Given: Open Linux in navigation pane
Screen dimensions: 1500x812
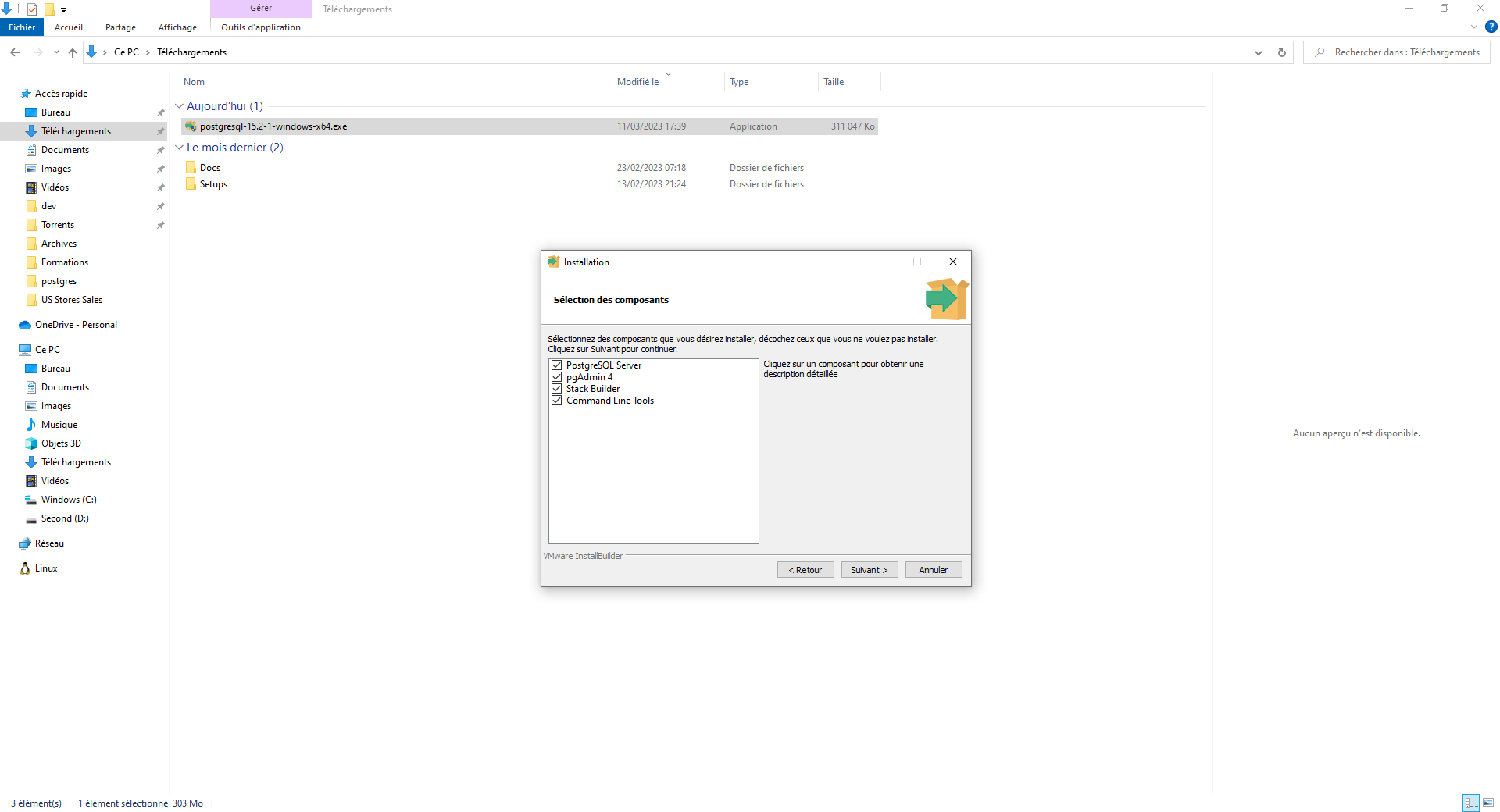Looking at the screenshot, I should click(x=46, y=568).
